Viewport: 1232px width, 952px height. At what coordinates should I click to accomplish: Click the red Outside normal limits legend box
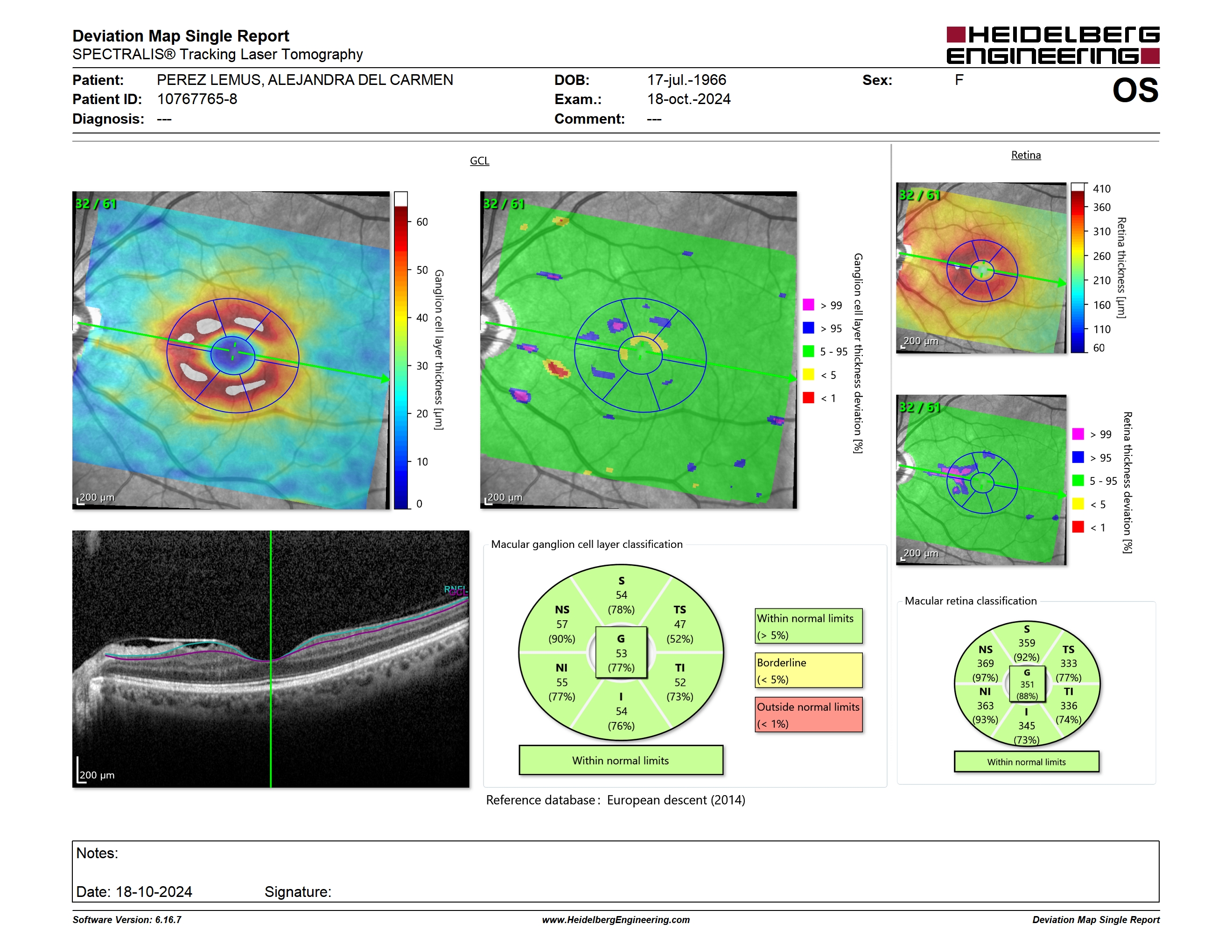[809, 715]
